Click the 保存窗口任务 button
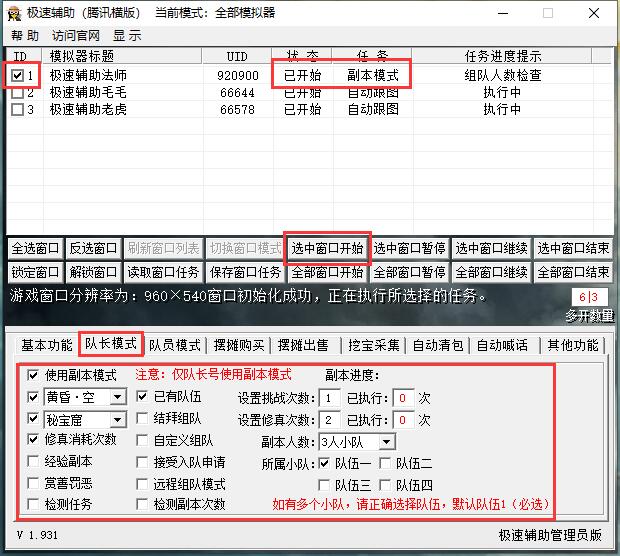This screenshot has width=620, height=556. (x=245, y=272)
